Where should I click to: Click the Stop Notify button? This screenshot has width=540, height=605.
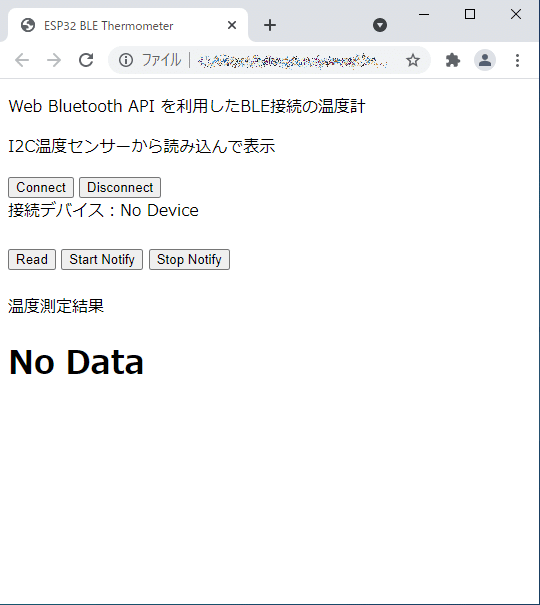point(189,259)
